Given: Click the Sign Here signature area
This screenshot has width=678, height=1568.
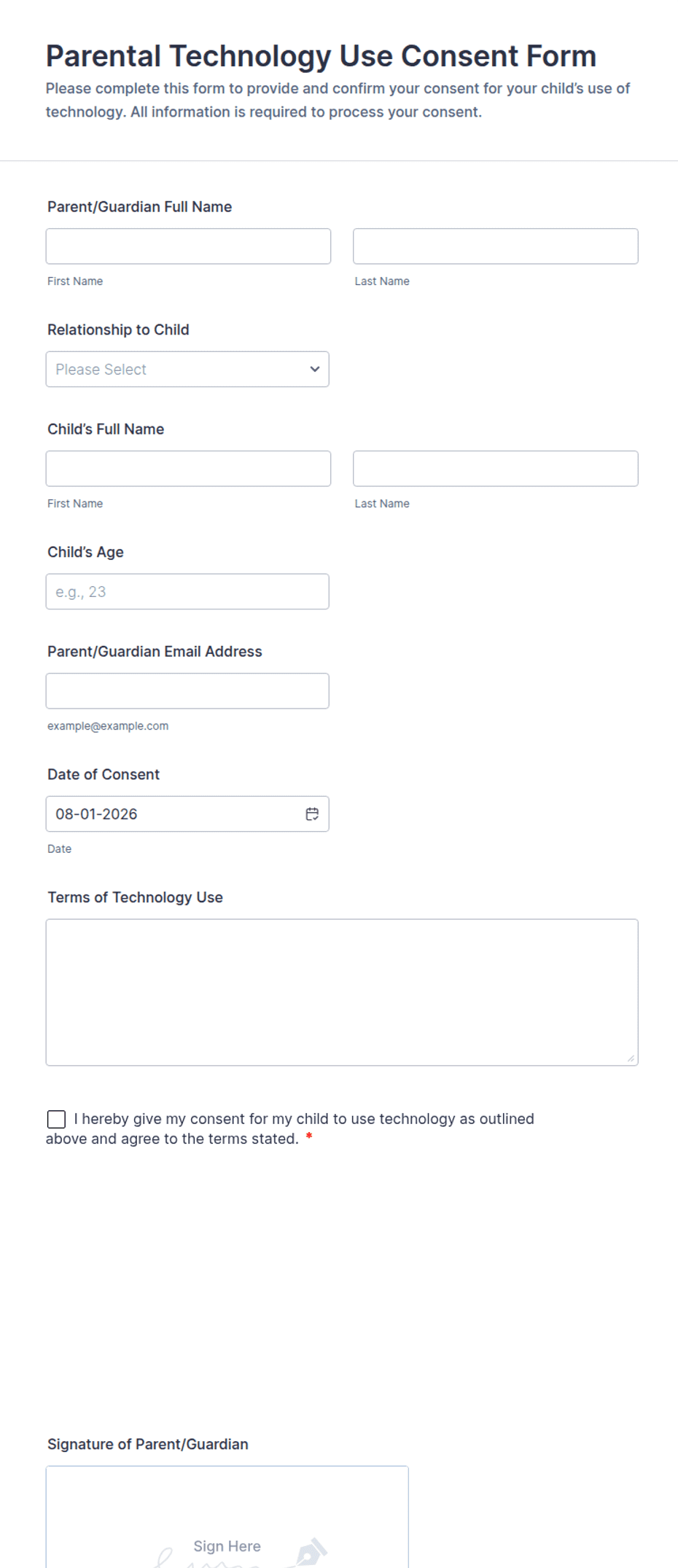Looking at the screenshot, I should tap(227, 1517).
